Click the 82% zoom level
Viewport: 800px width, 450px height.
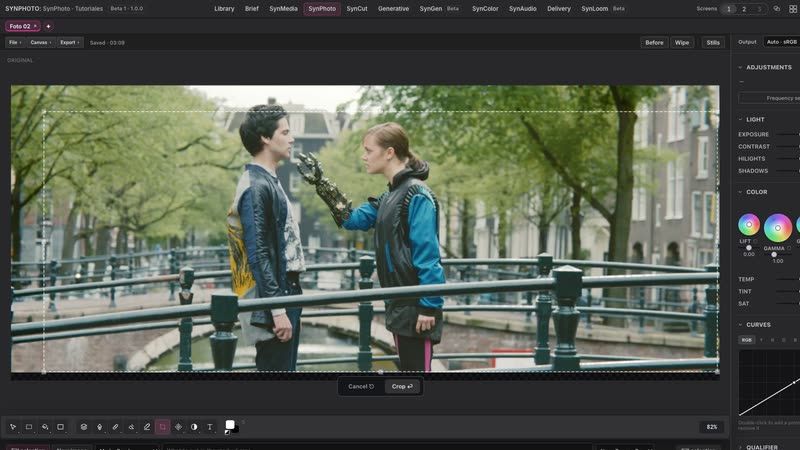[712, 427]
